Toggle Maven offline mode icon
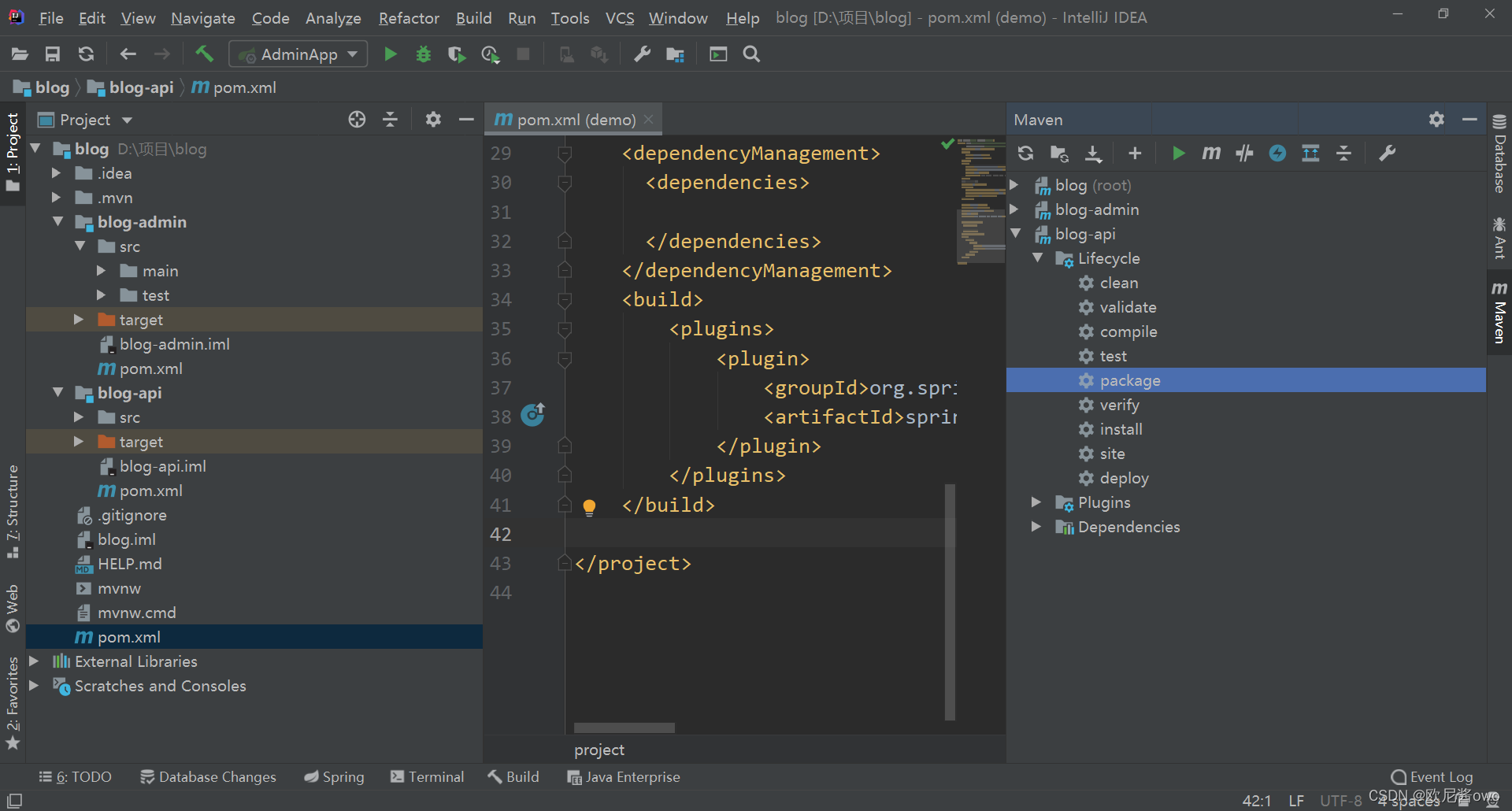 (1244, 154)
